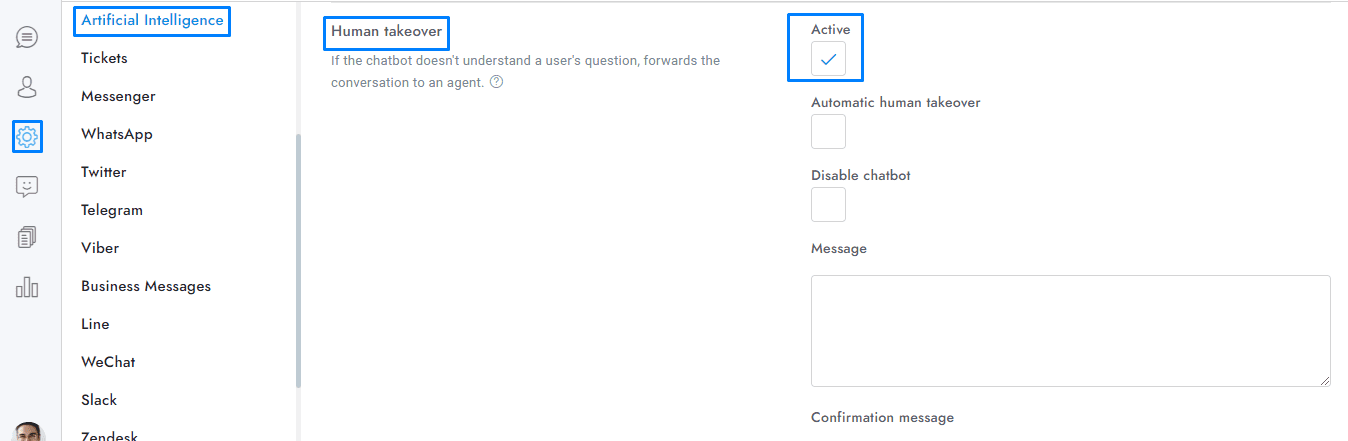Viewport: 1348px width, 441px height.
Task: Click inside the Message text area
Action: coord(1070,330)
